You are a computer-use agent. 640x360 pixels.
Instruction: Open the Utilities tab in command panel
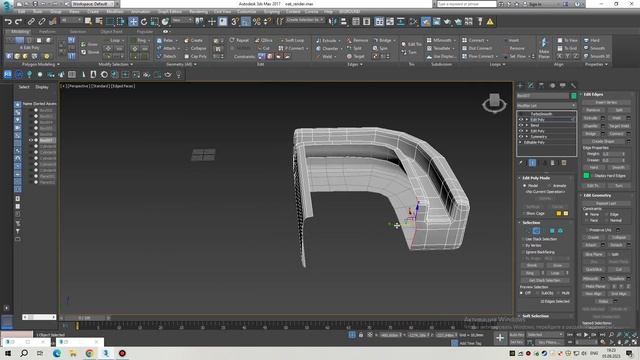[573, 85]
